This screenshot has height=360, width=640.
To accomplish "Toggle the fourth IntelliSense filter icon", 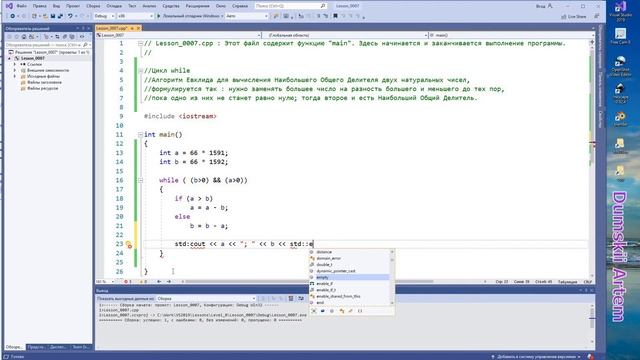I will [341, 311].
